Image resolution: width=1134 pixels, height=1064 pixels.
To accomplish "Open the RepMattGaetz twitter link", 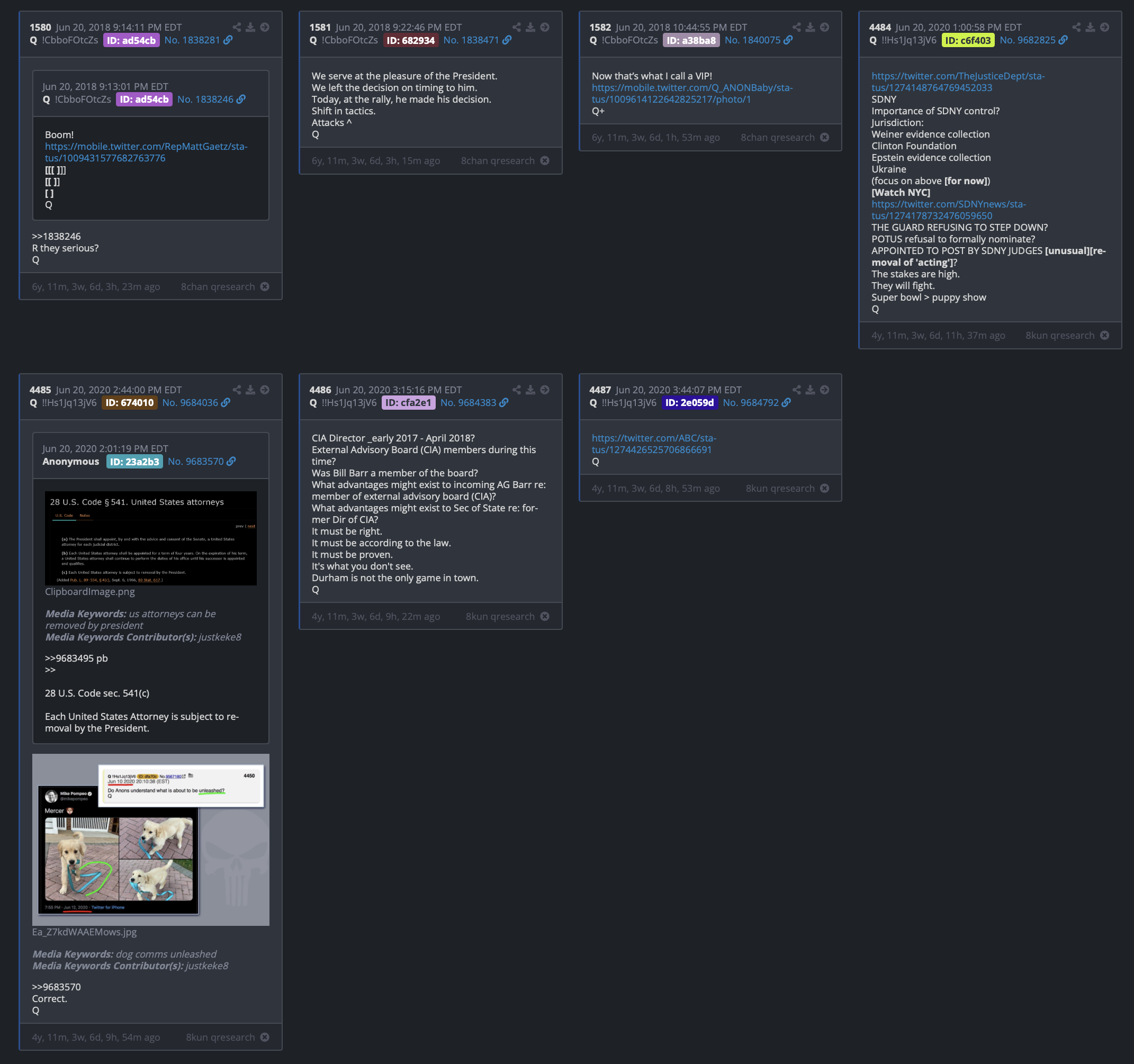I will click(x=146, y=152).
